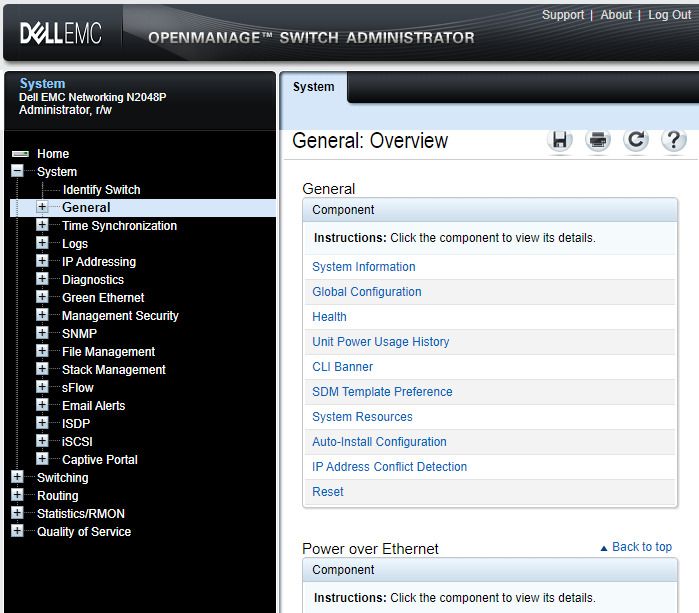Collapse the System tree node

(x=17, y=171)
